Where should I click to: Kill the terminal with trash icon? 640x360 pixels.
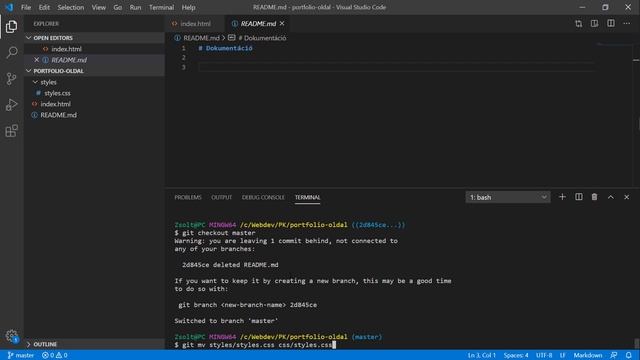point(594,197)
